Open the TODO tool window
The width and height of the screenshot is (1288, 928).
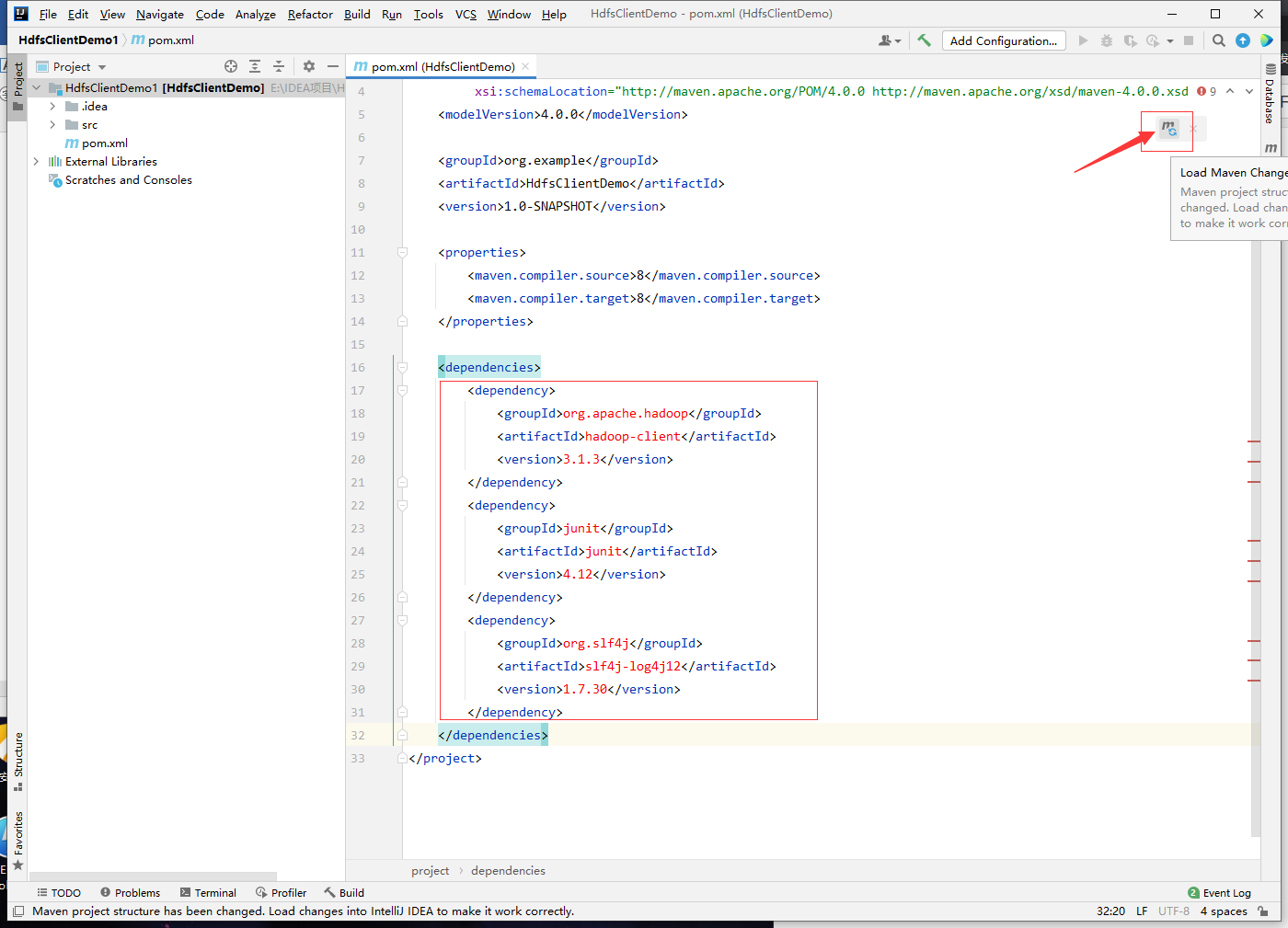click(59, 893)
